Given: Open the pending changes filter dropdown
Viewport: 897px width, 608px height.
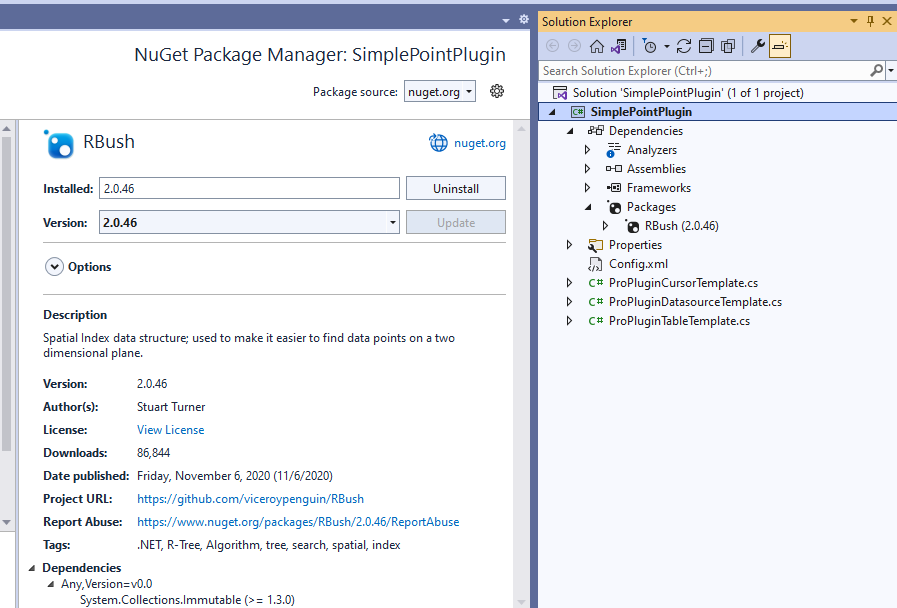Looking at the screenshot, I should coord(665,45).
